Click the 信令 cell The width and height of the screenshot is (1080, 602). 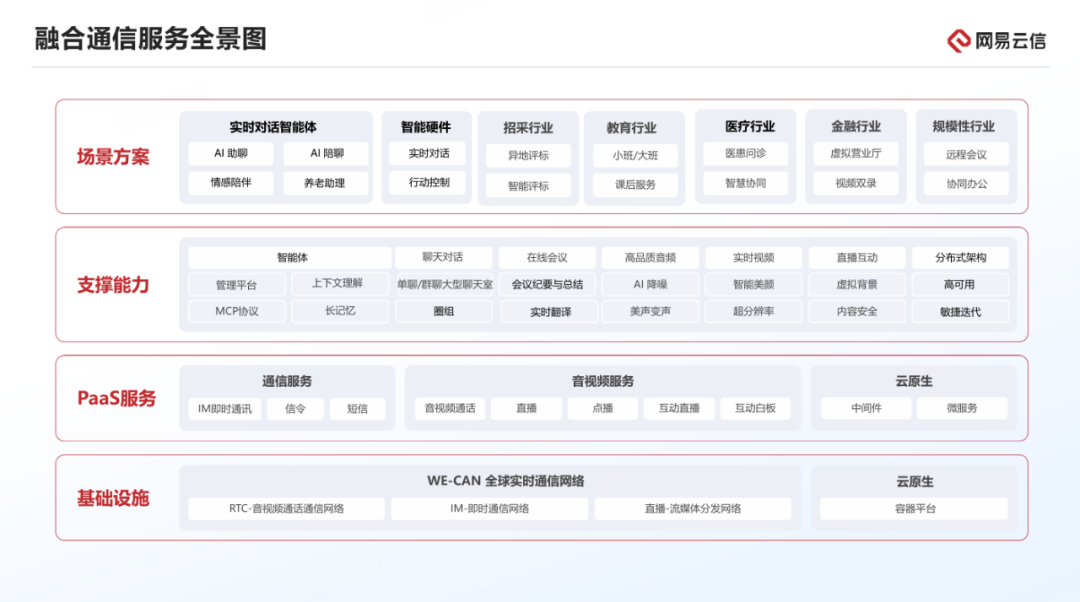pos(295,408)
